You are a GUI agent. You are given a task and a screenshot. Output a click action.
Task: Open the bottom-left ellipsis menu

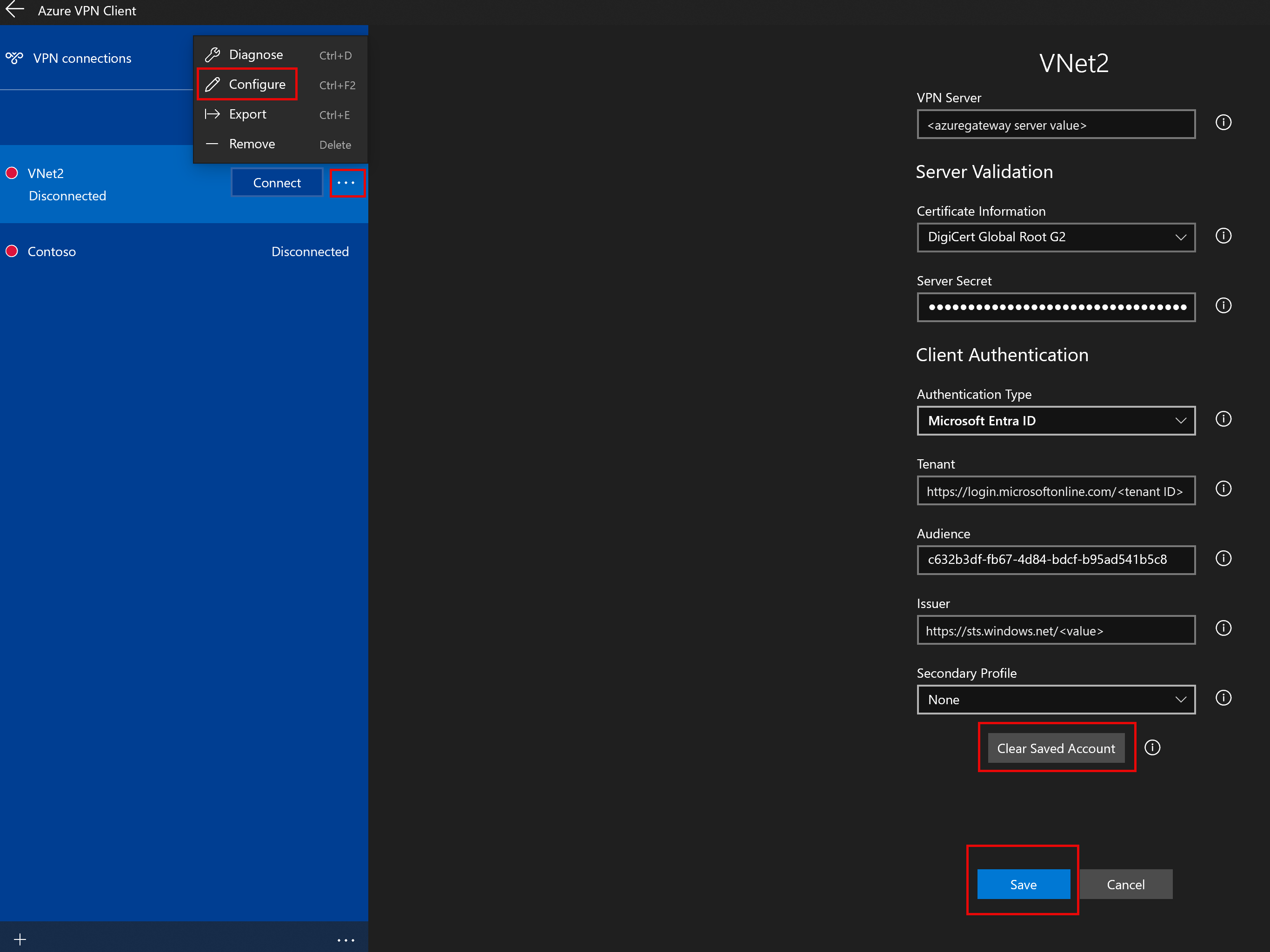pyautogui.click(x=346, y=940)
